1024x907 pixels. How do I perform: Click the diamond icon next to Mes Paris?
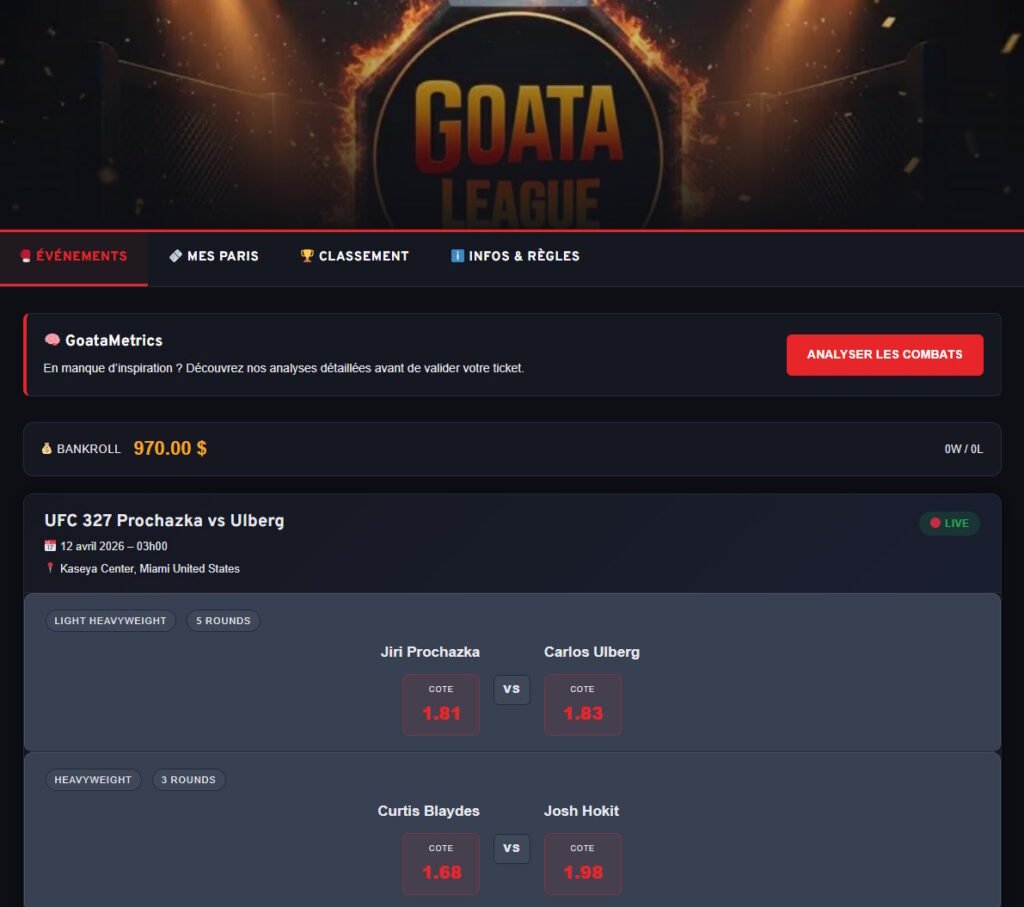[x=177, y=256]
